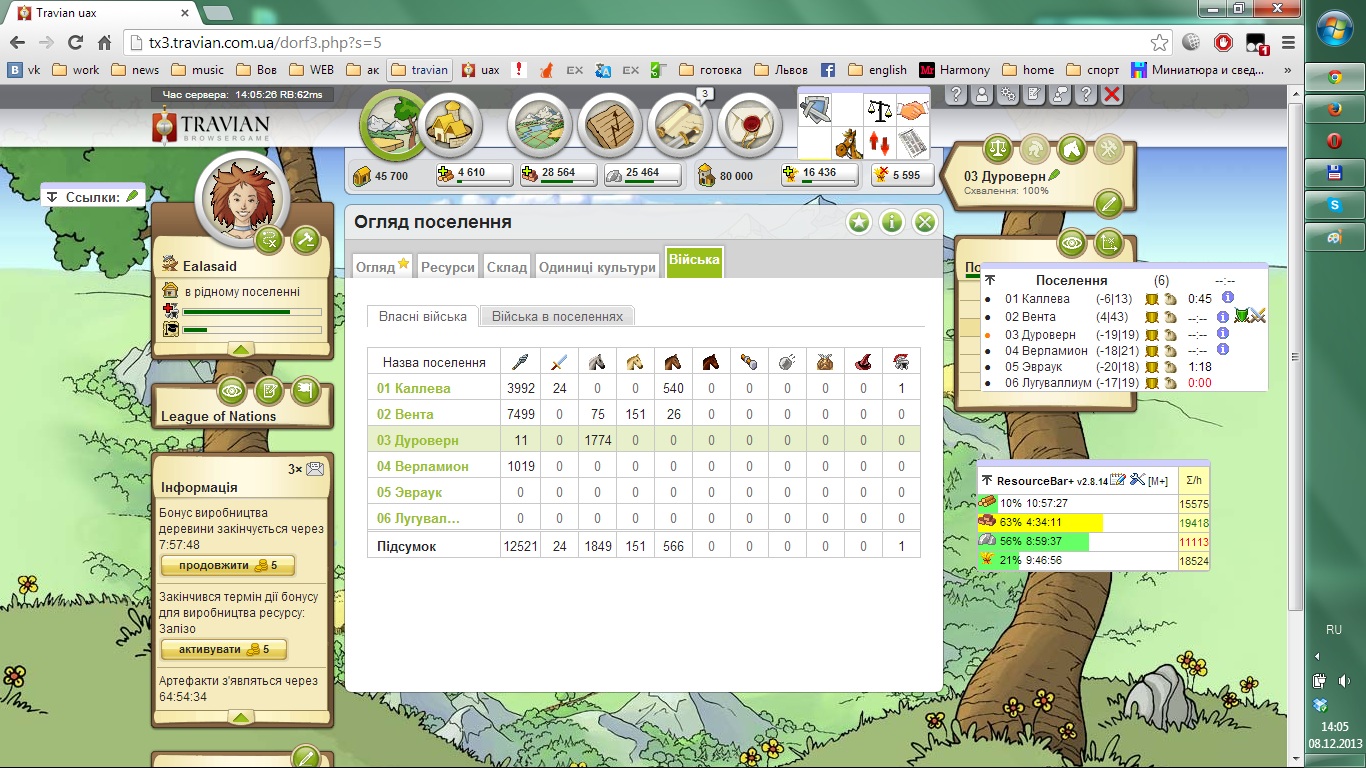This screenshot has height=768, width=1366.
Task: Open the travian bookmarks folder
Action: coord(419,70)
